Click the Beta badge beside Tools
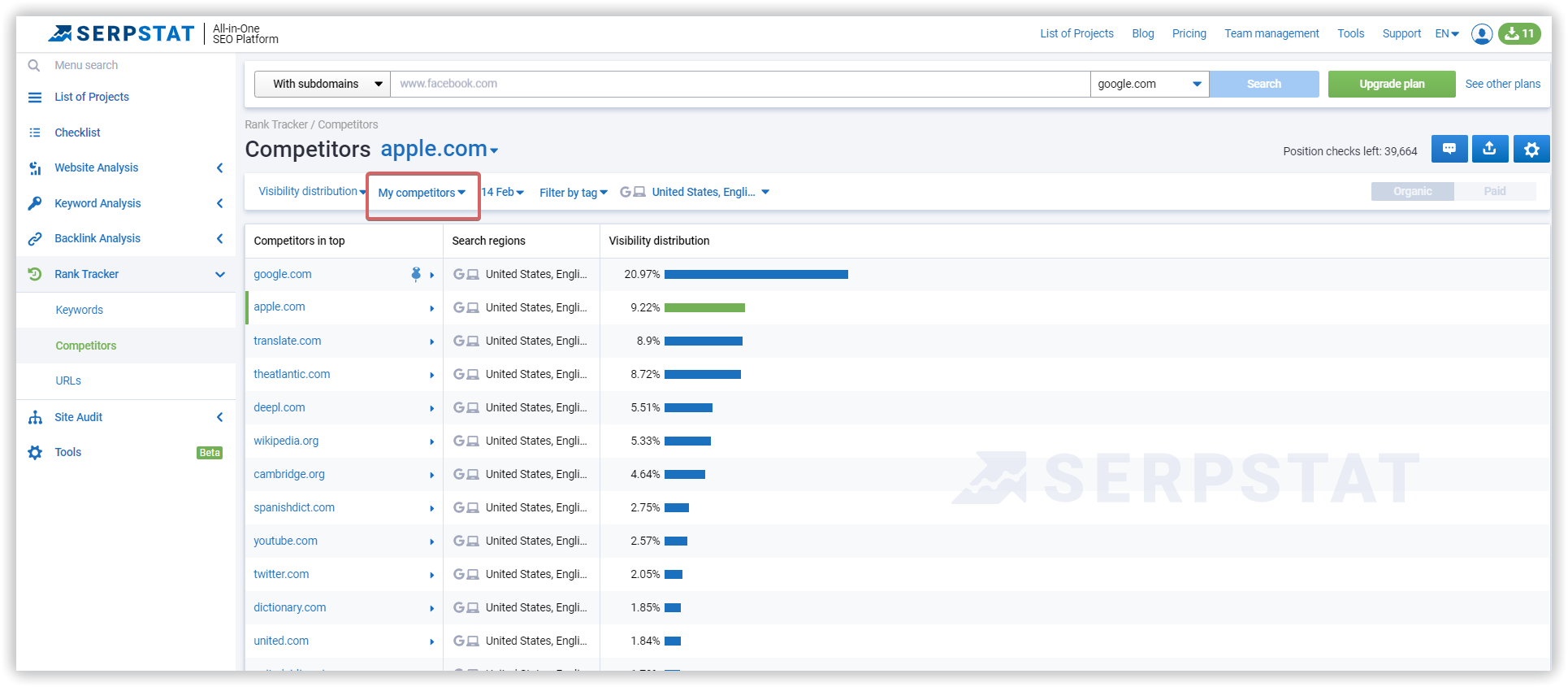This screenshot has height=687, width=1568. pyautogui.click(x=210, y=453)
